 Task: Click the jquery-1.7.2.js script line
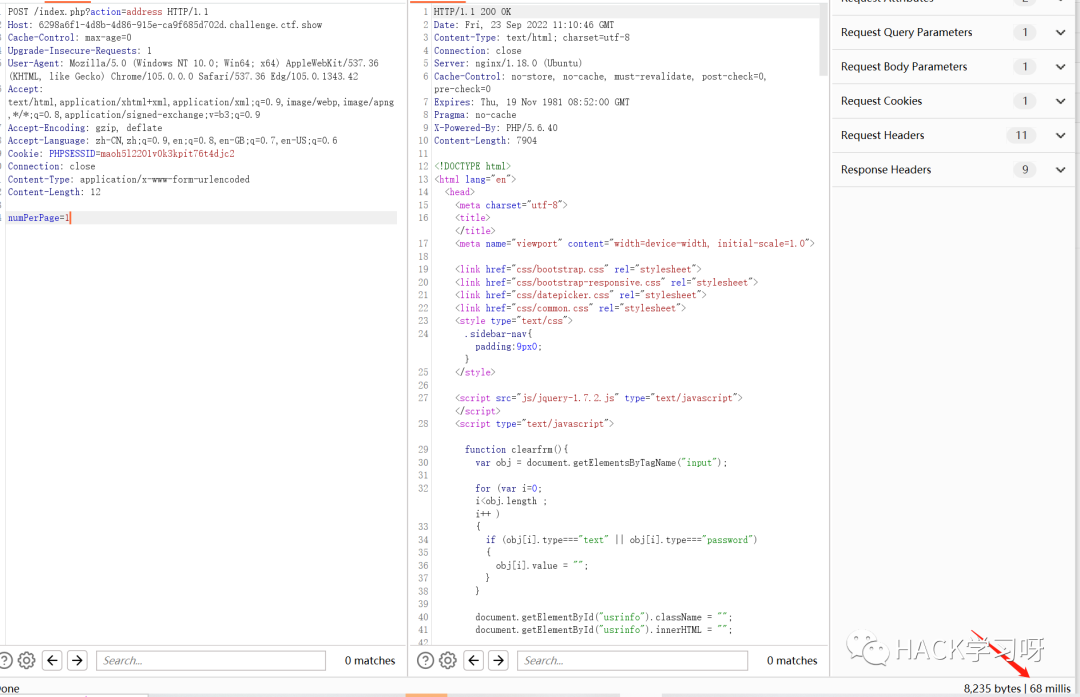click(599, 398)
